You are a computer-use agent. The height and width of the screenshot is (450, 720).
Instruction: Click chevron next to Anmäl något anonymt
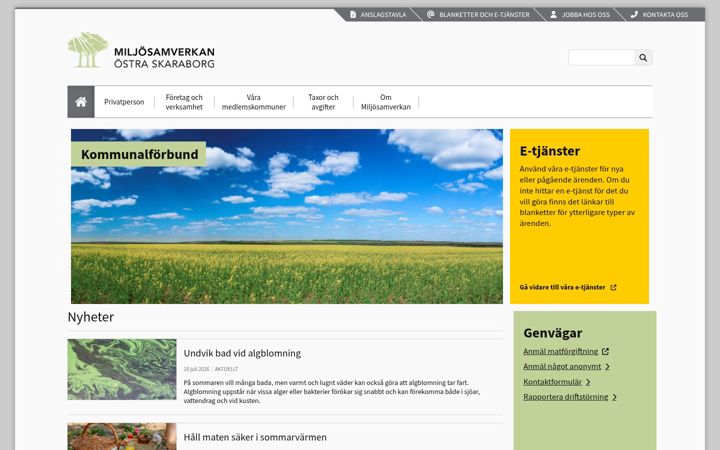pos(608,366)
